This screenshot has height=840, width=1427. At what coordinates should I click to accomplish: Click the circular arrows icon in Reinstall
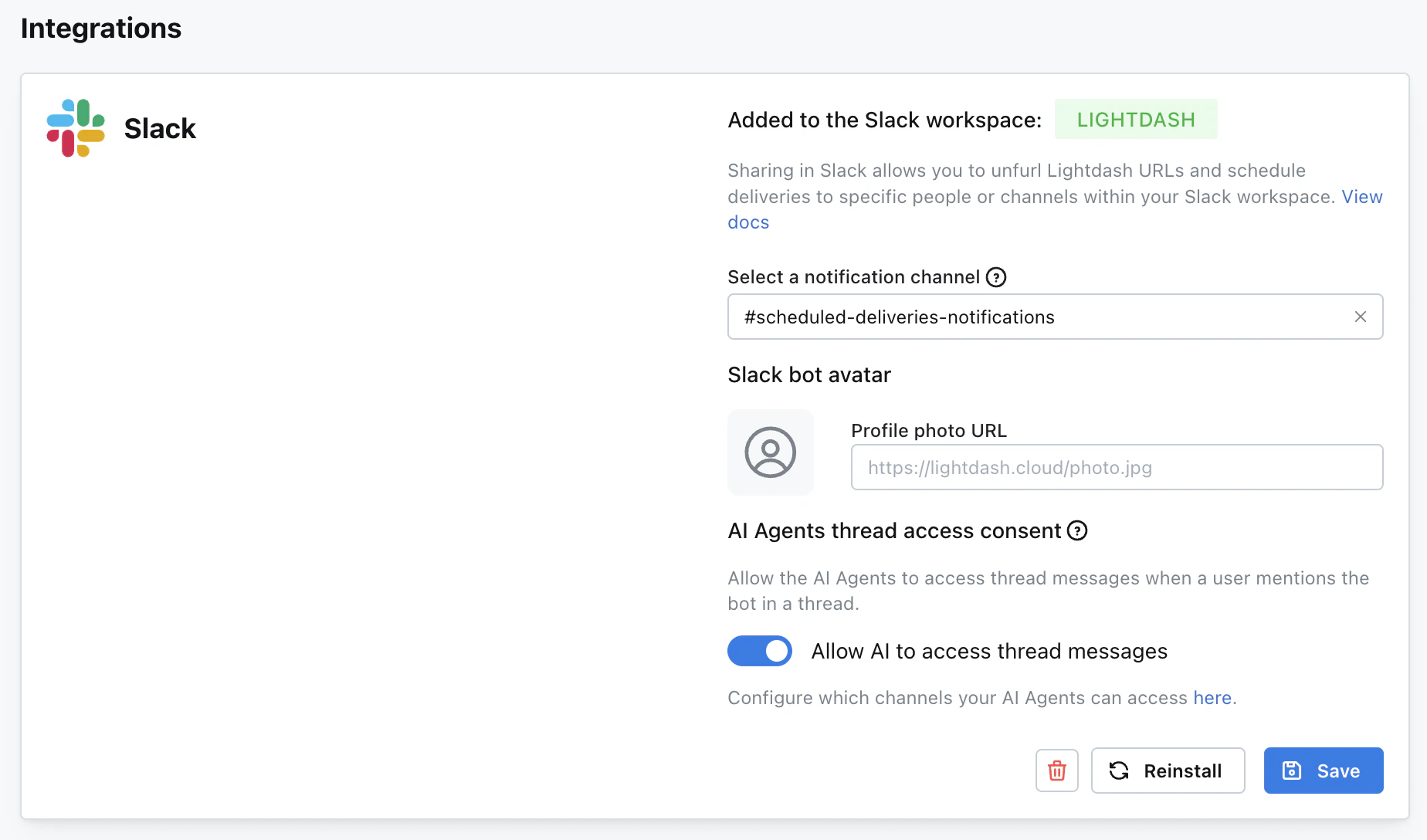click(1119, 771)
